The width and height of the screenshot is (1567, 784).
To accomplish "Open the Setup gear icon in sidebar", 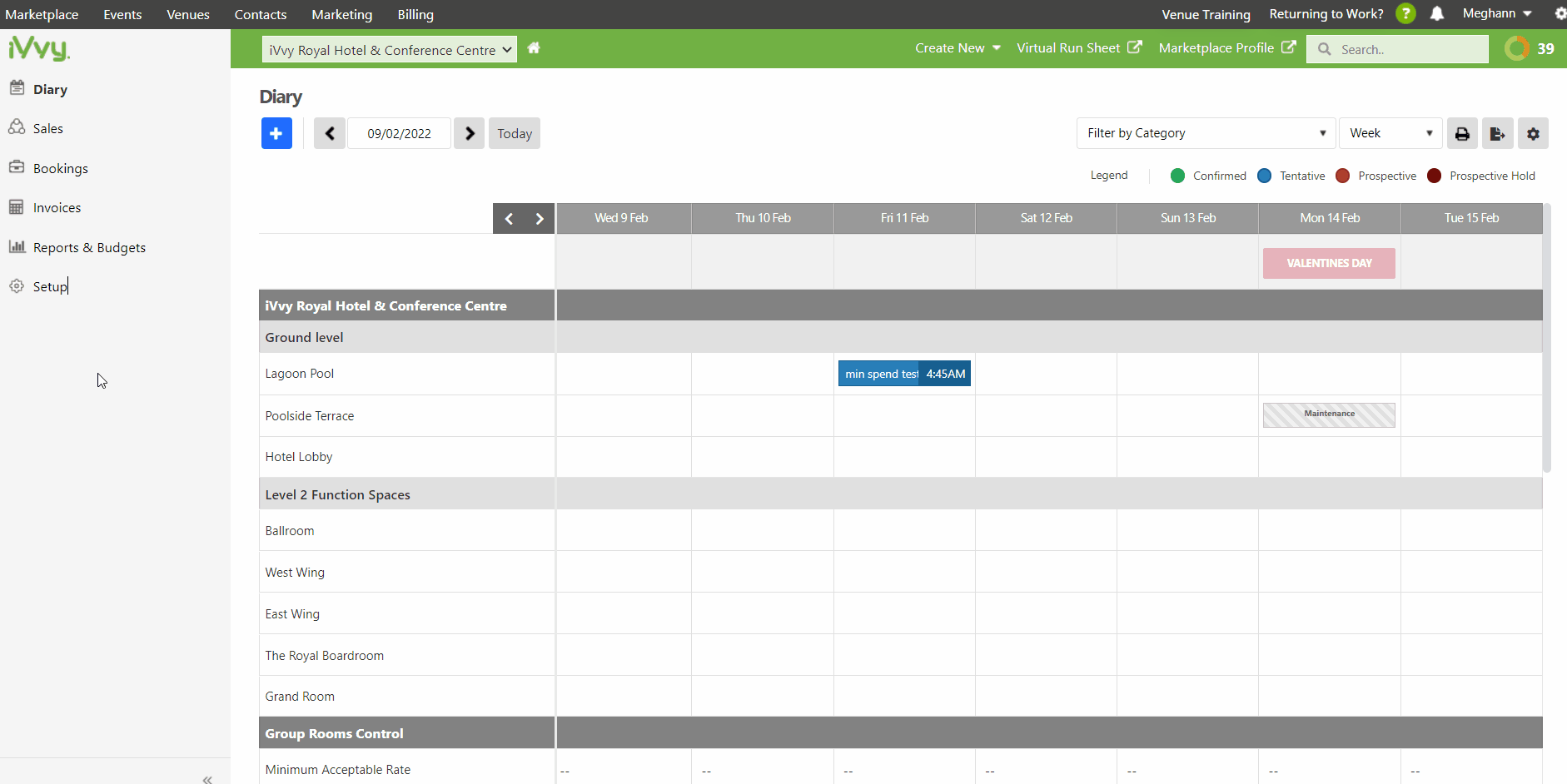I will [x=17, y=285].
